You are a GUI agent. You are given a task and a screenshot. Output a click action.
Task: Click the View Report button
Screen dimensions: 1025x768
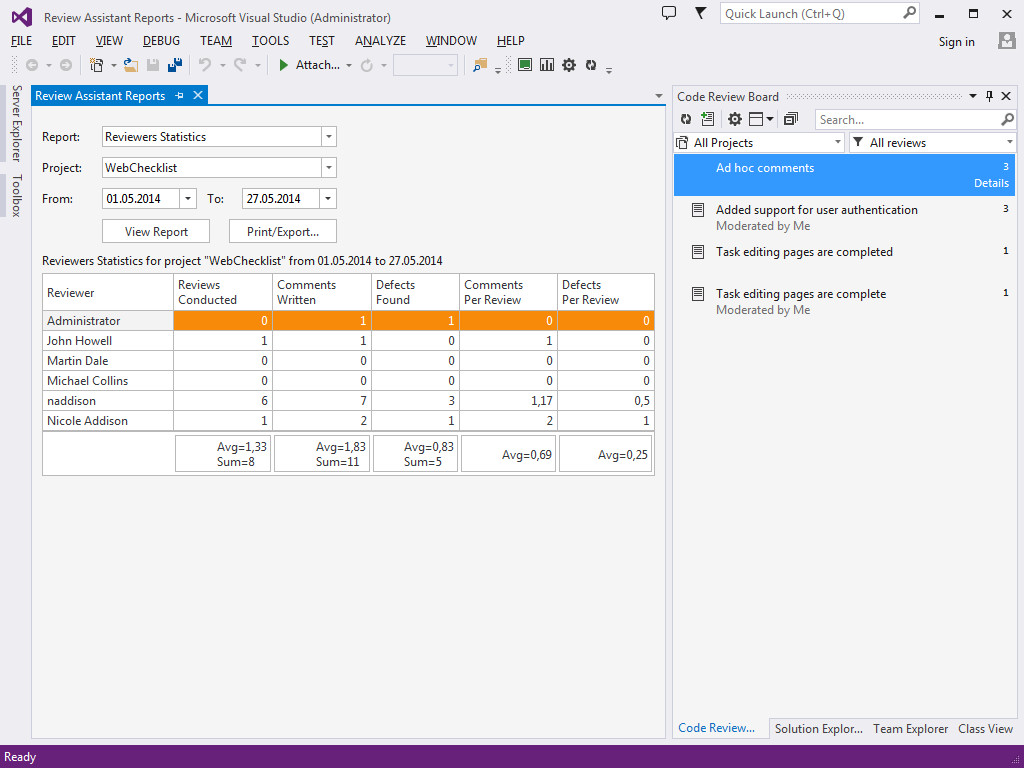(x=156, y=231)
